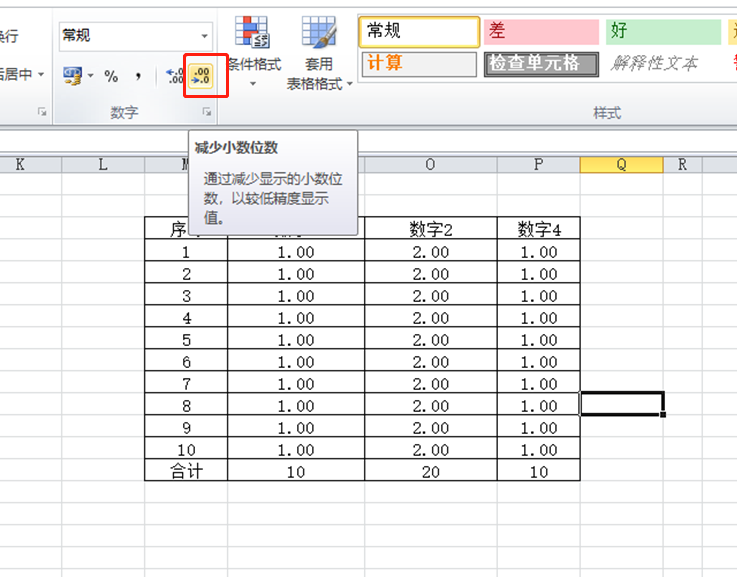This screenshot has height=577, width=737.
Task: Select the 数字4 total cell showing 10
Action: tap(539, 471)
